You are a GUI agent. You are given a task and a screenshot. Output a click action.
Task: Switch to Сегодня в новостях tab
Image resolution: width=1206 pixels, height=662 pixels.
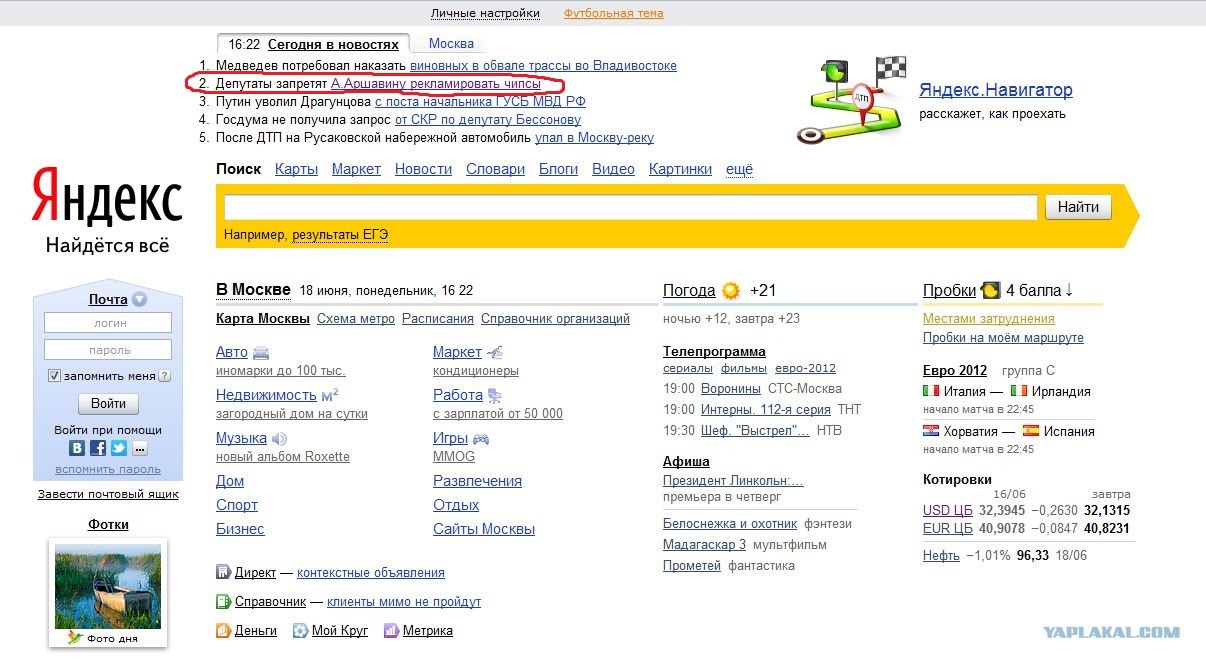coord(334,44)
